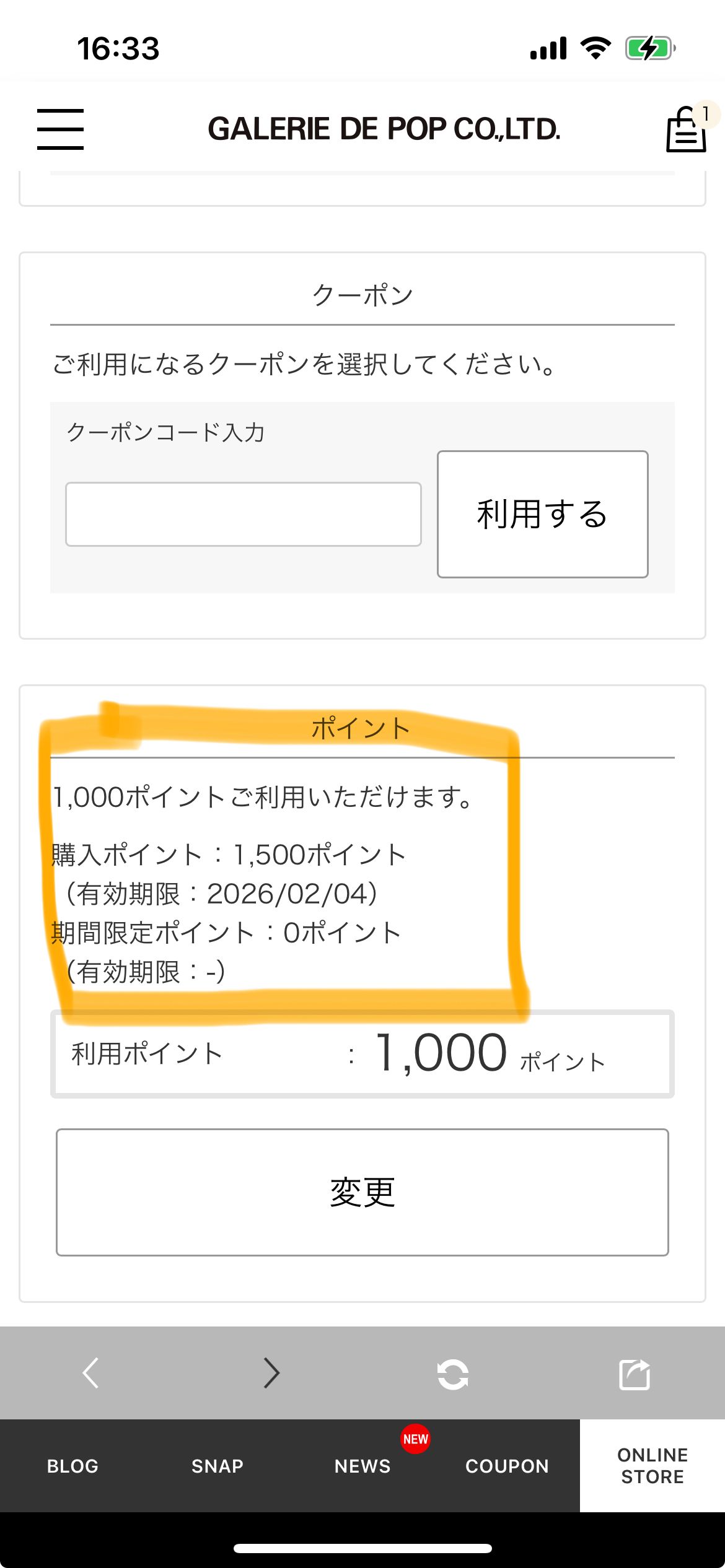Viewport: 725px width, 1568px height.
Task: Switch to the BLOG tab
Action: [72, 1466]
